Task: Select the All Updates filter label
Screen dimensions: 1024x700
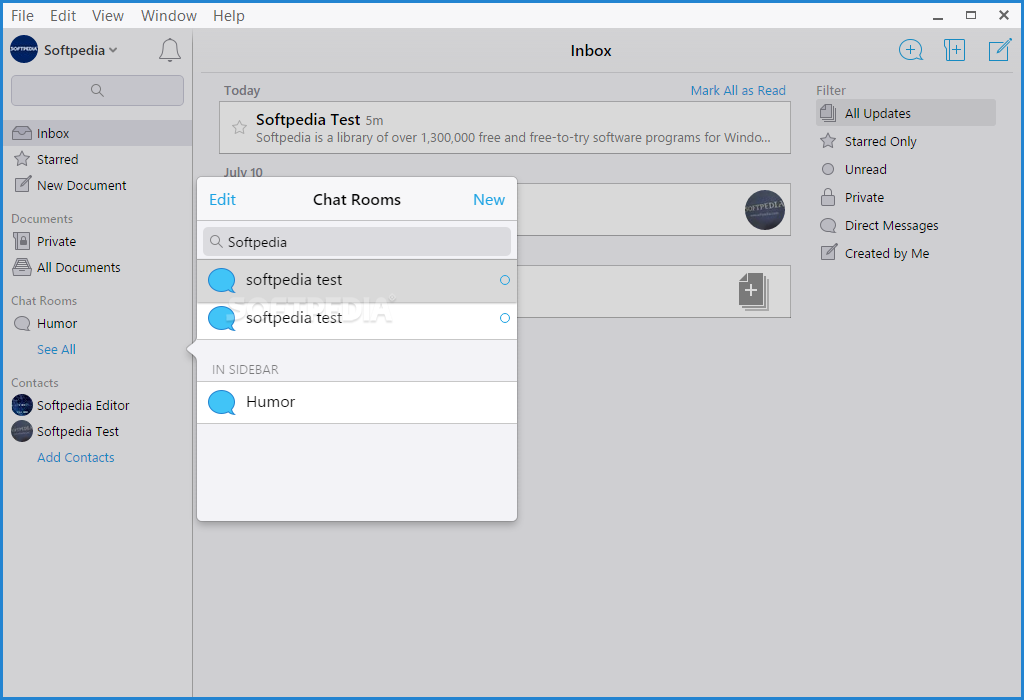Action: [877, 114]
